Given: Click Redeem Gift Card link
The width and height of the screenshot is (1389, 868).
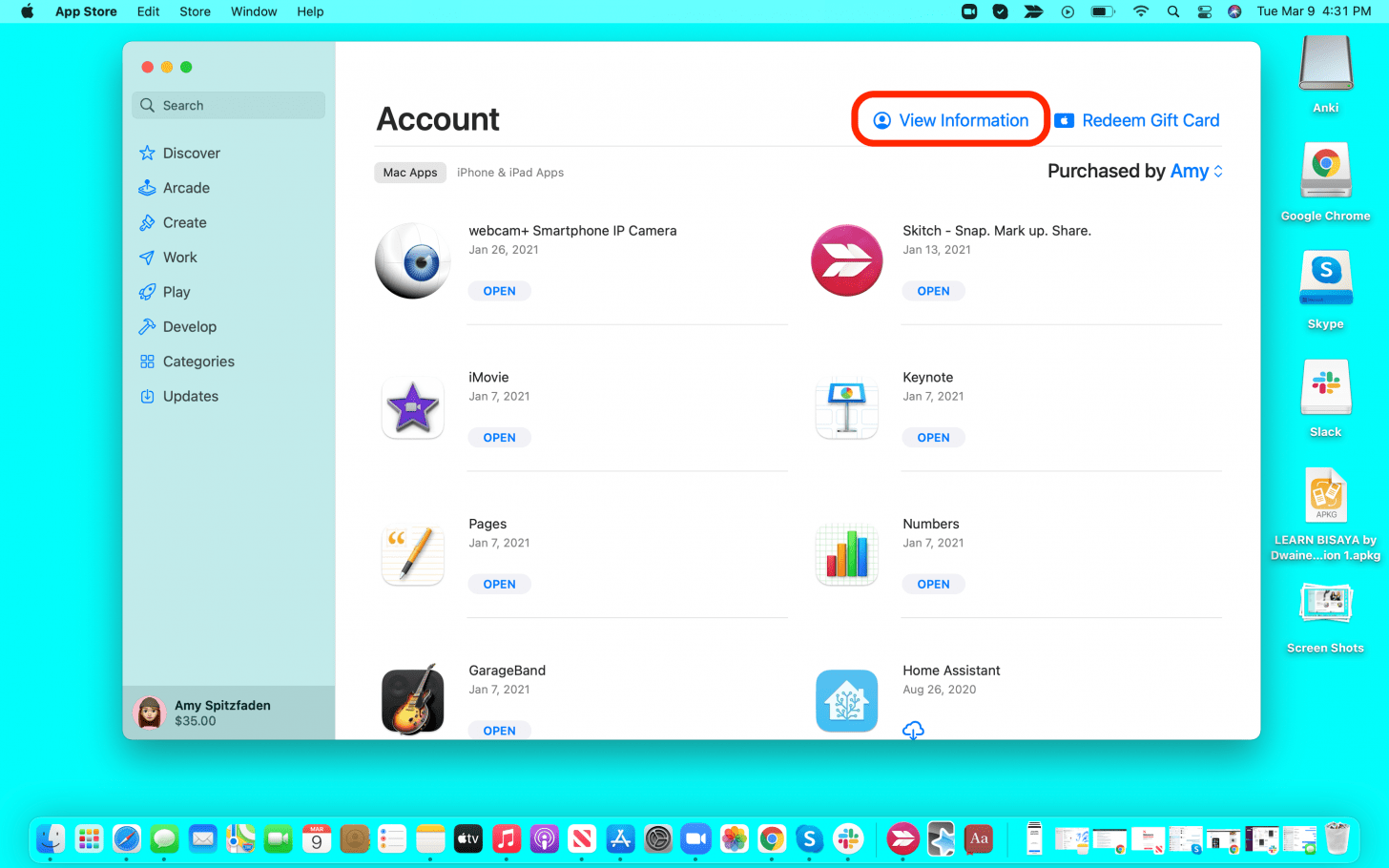Looking at the screenshot, I should 1137,120.
